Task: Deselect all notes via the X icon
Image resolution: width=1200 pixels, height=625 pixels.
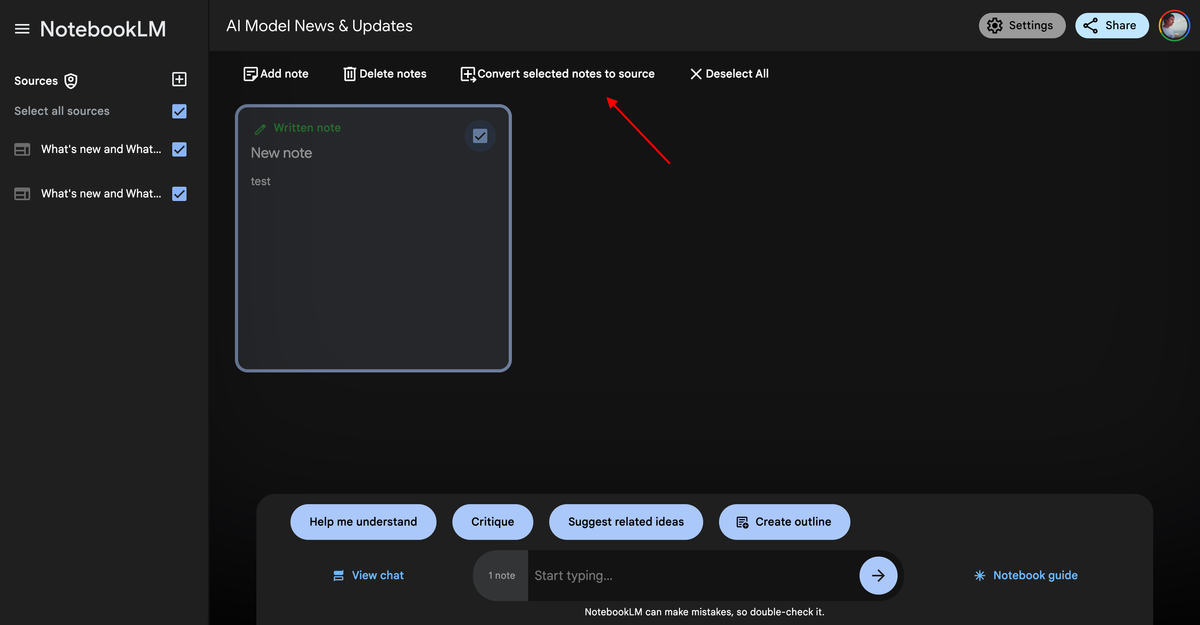Action: click(x=695, y=73)
